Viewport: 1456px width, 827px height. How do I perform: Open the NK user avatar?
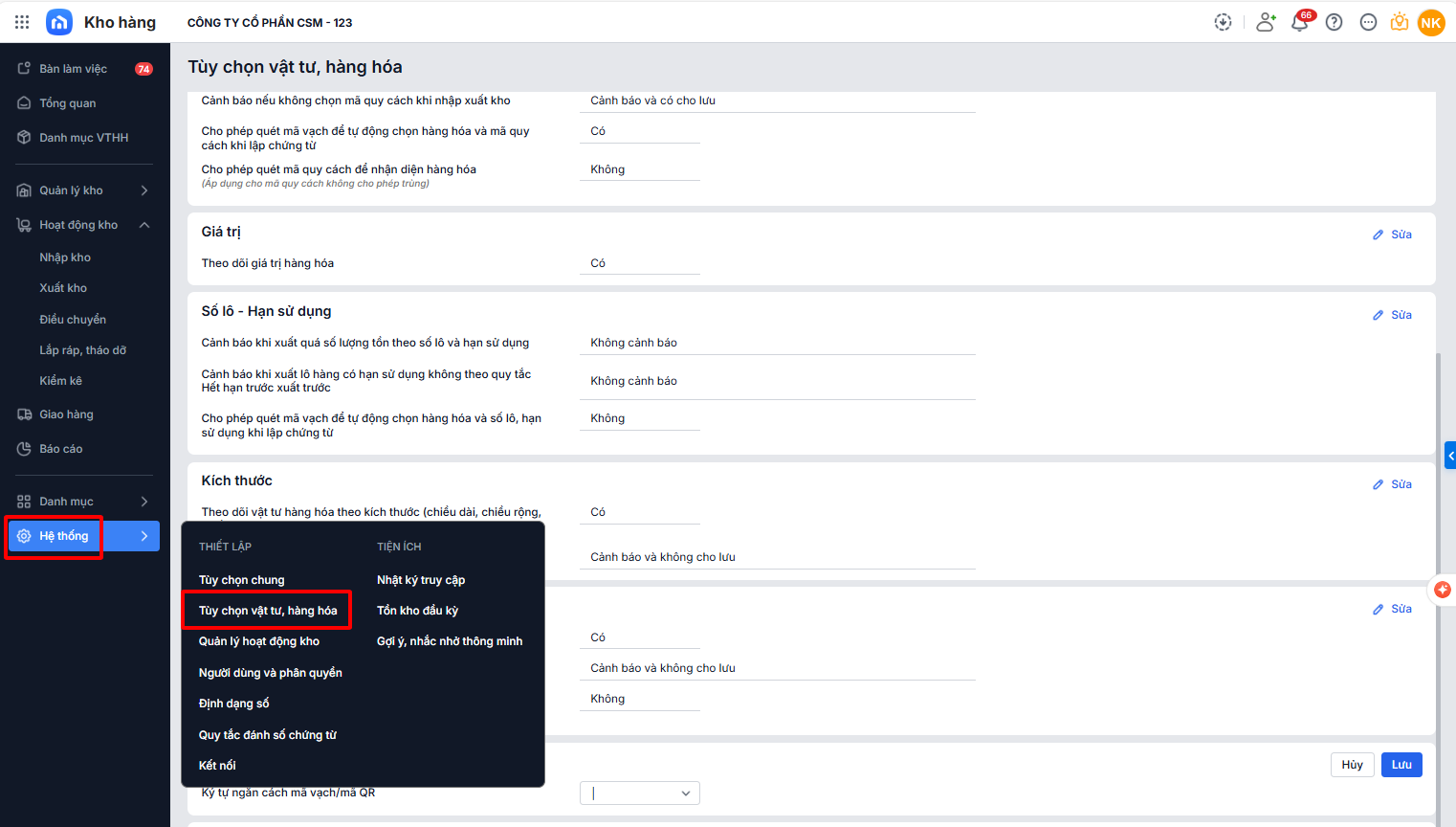click(x=1431, y=23)
